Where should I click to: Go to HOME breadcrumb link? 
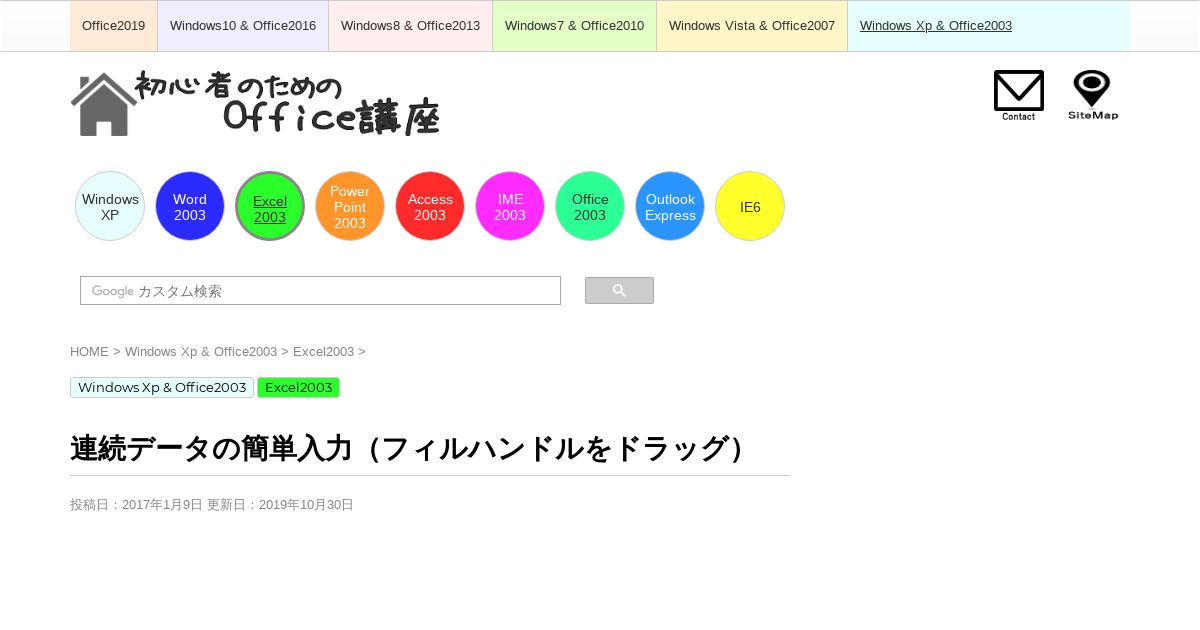pos(89,352)
